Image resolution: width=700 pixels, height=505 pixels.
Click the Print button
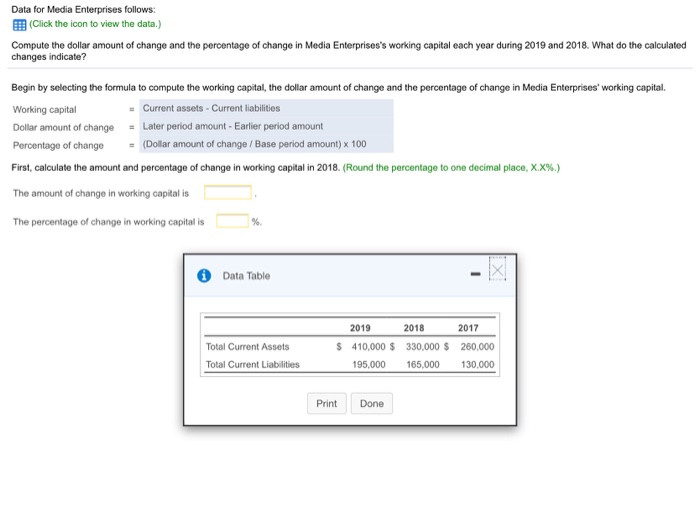326,403
